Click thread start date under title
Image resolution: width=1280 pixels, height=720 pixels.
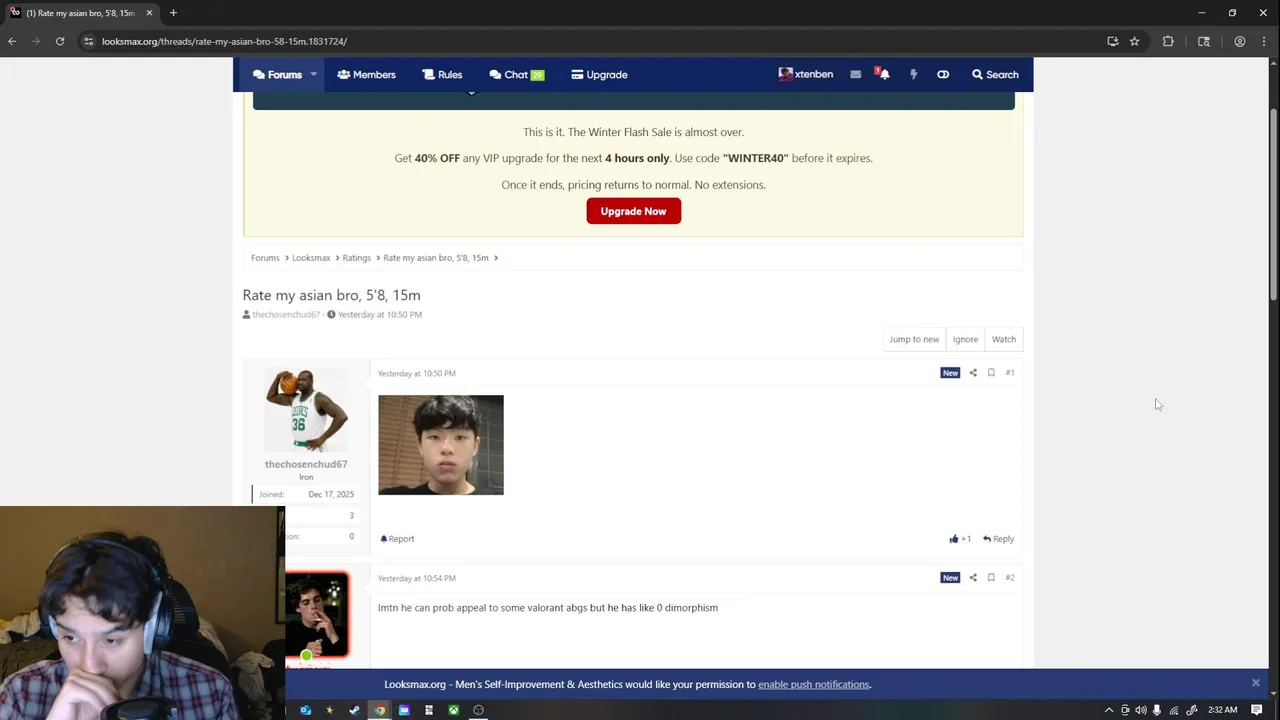coord(380,315)
